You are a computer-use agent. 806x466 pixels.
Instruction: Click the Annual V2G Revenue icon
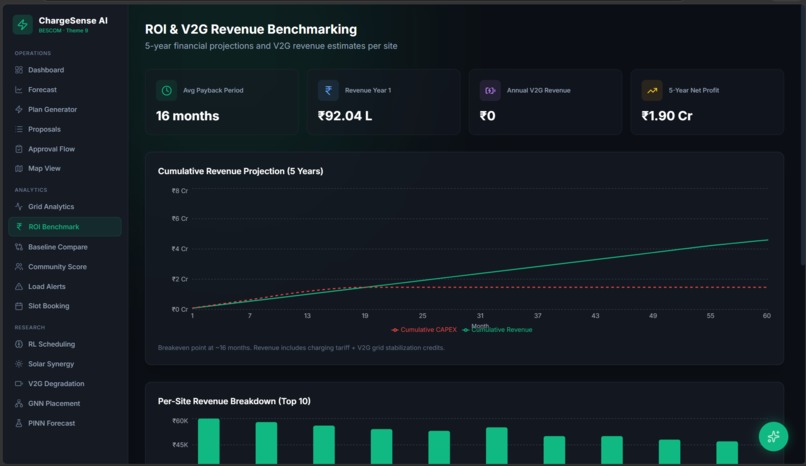(490, 90)
